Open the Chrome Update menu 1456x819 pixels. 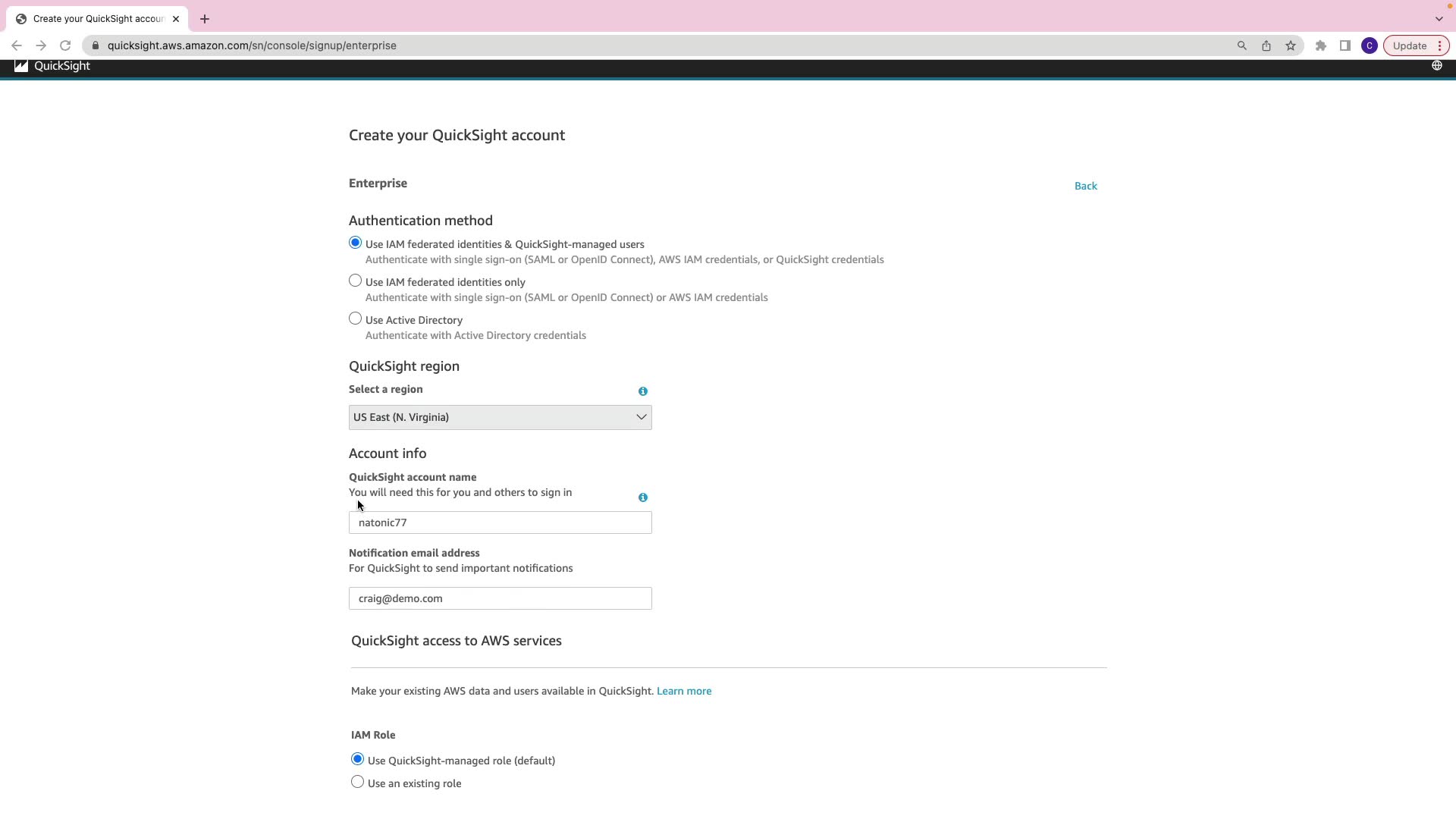tap(1416, 45)
